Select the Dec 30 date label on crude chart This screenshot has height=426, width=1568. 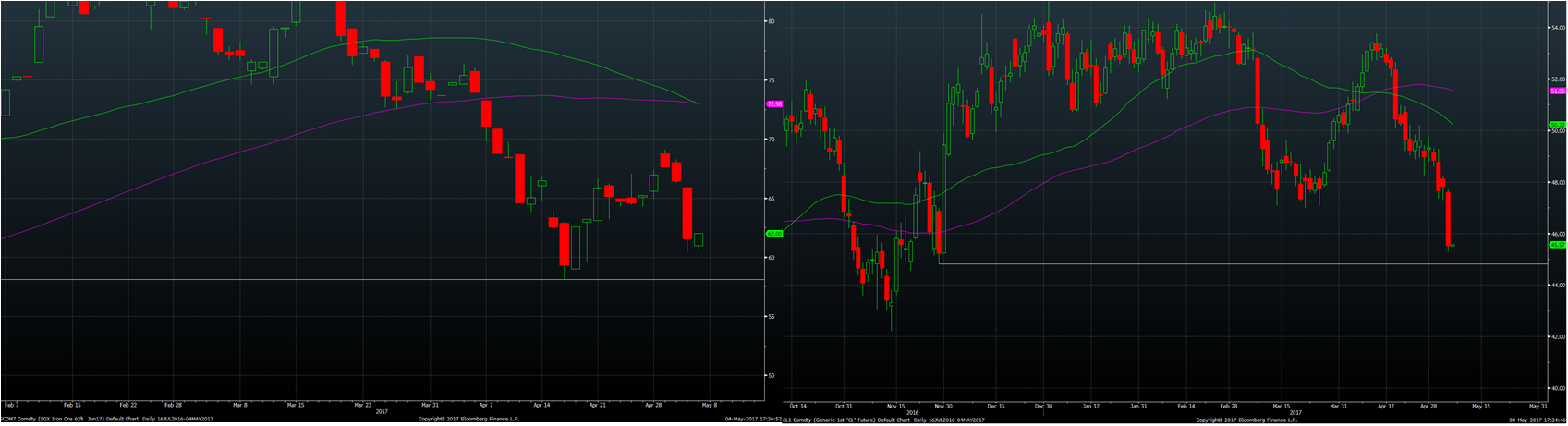pyautogui.click(x=1043, y=405)
